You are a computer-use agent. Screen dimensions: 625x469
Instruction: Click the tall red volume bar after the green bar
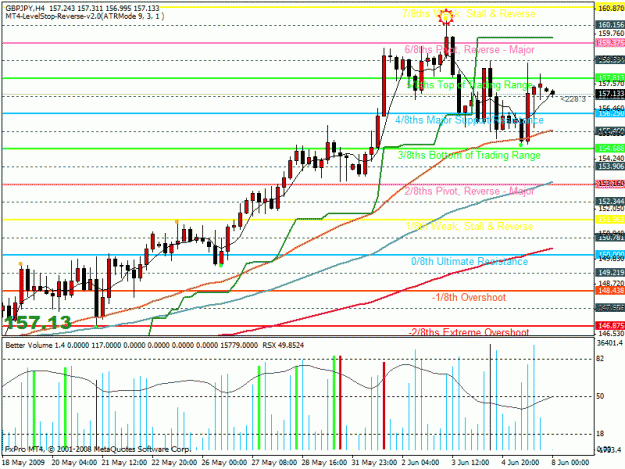(x=340, y=403)
